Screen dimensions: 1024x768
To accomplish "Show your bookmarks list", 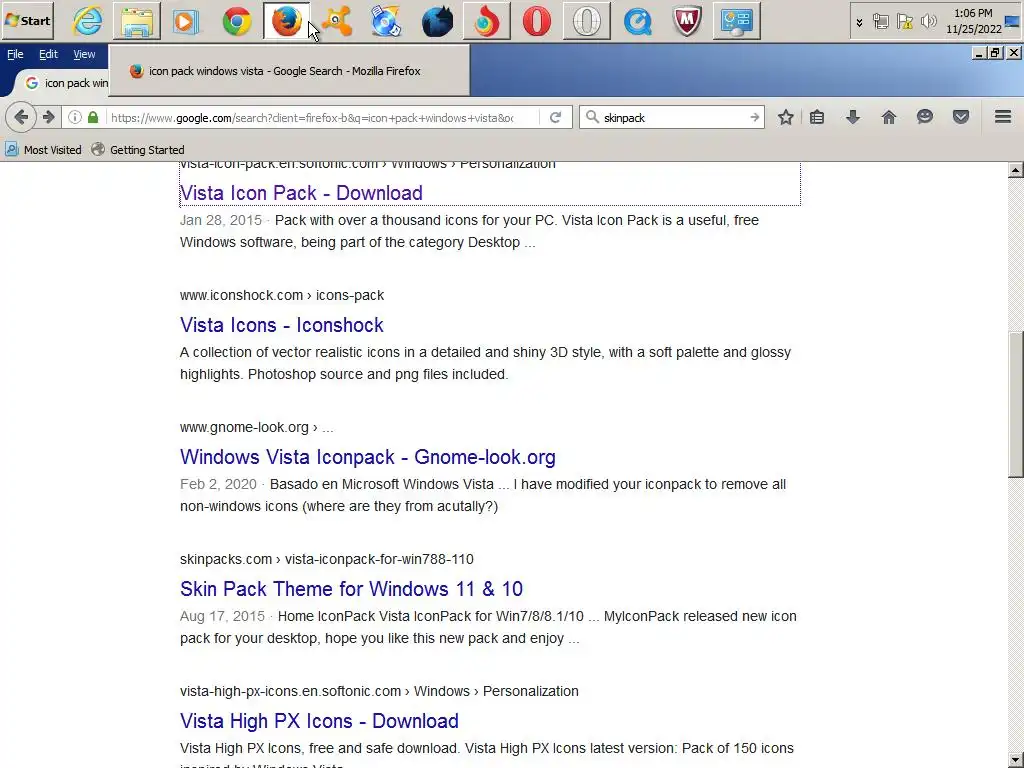I will pyautogui.click(x=817, y=118).
